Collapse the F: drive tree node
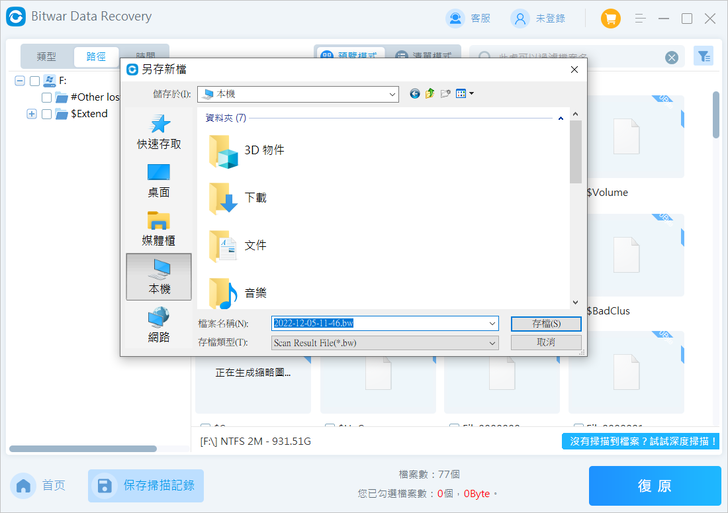 20,81
